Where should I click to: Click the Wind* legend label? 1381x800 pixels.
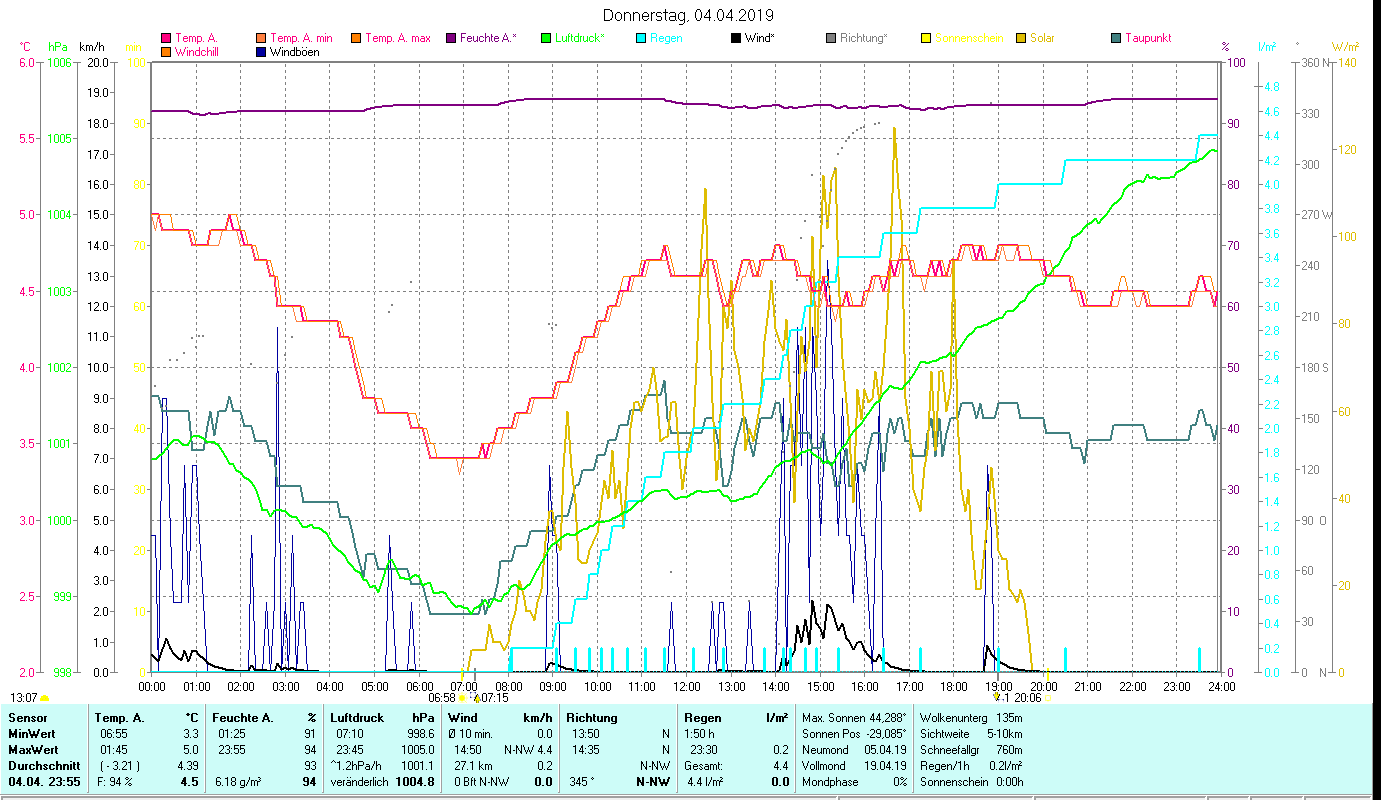tap(761, 39)
